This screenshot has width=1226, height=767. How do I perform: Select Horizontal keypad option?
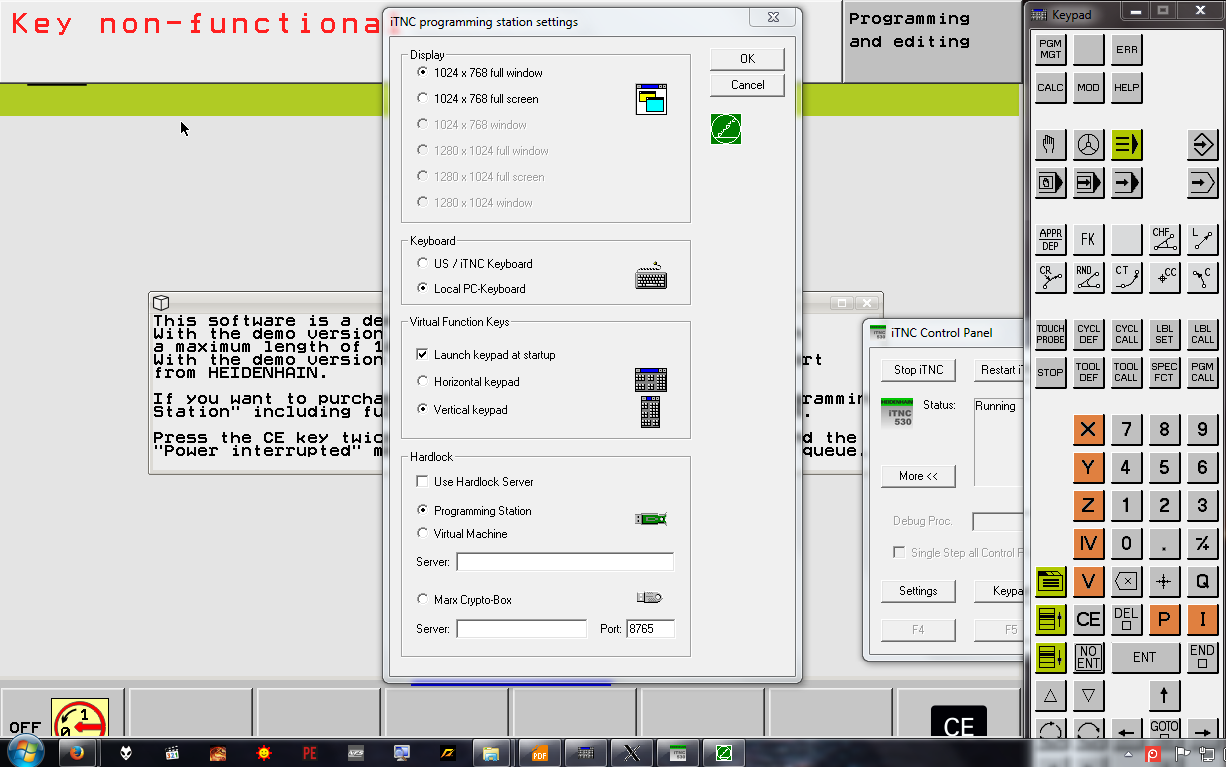click(467, 382)
